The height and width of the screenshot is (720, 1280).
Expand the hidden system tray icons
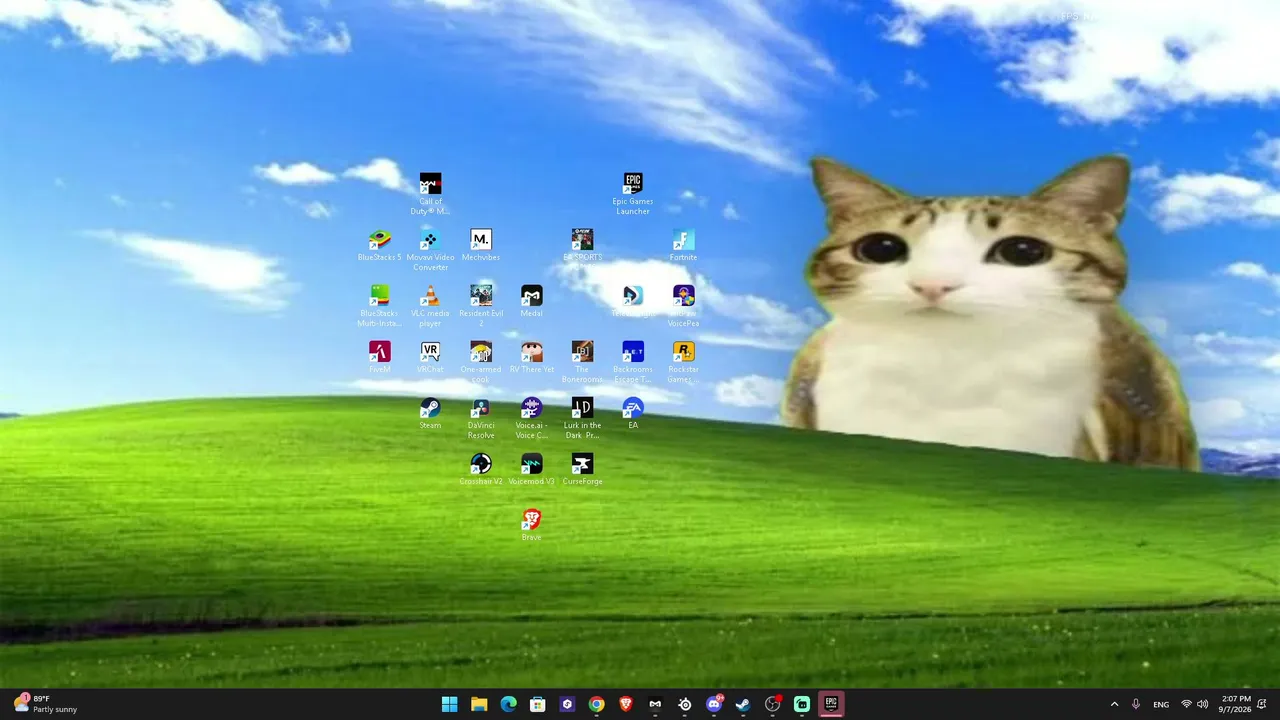(x=1114, y=704)
